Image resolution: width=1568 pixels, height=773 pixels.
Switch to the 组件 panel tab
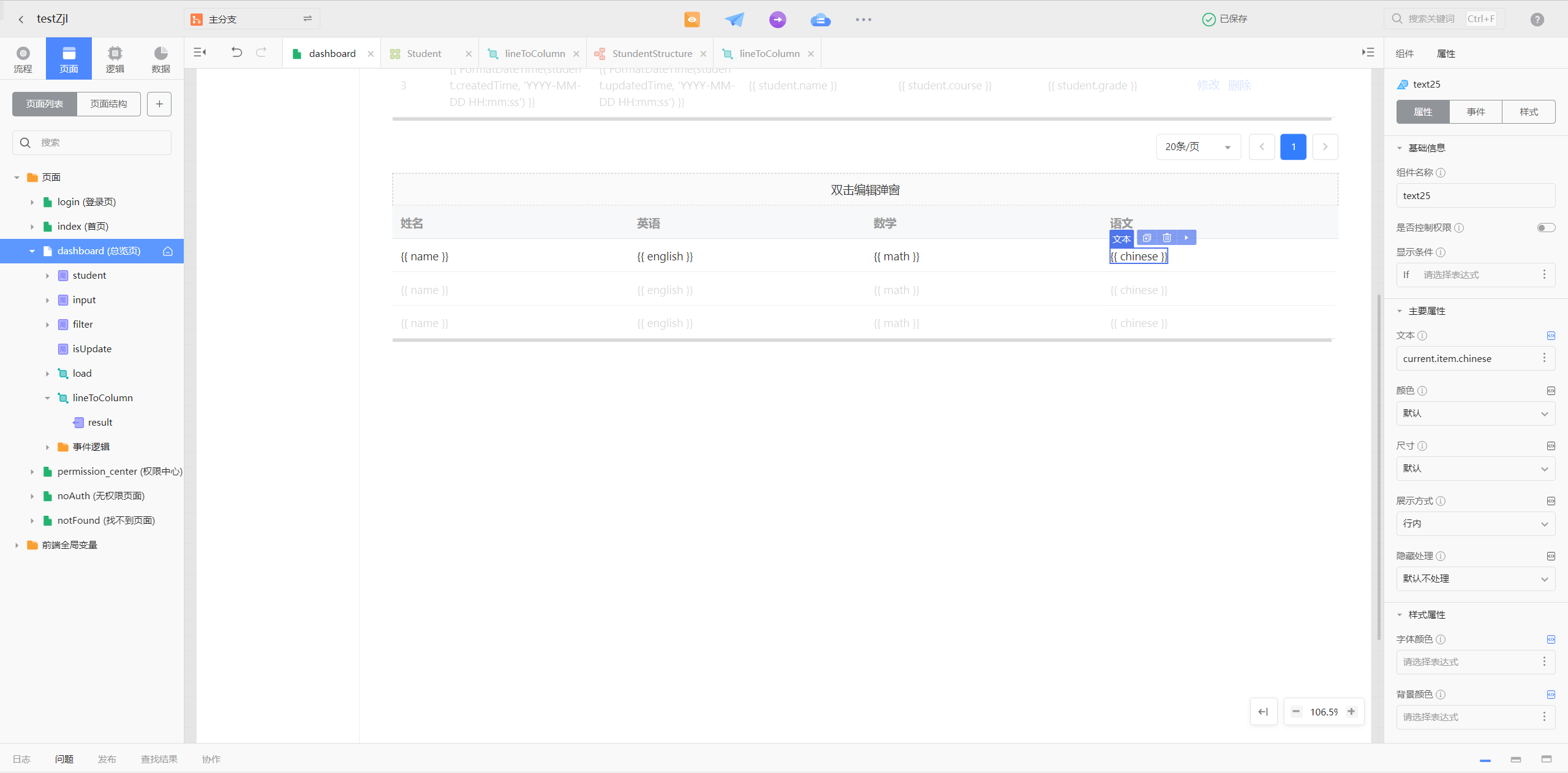[1404, 54]
